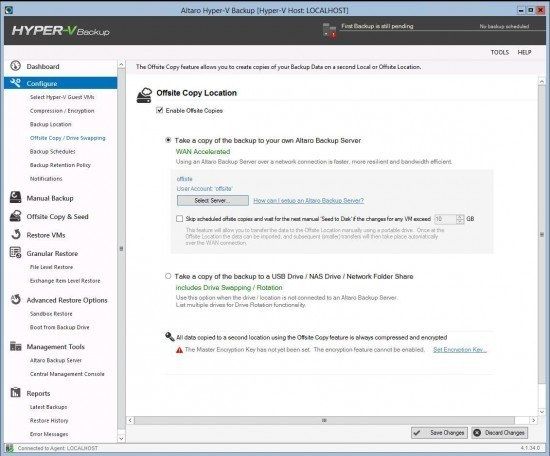Screen dimensions: 550x456
Task: Click content pane scroll down arrow
Action: (542, 412)
